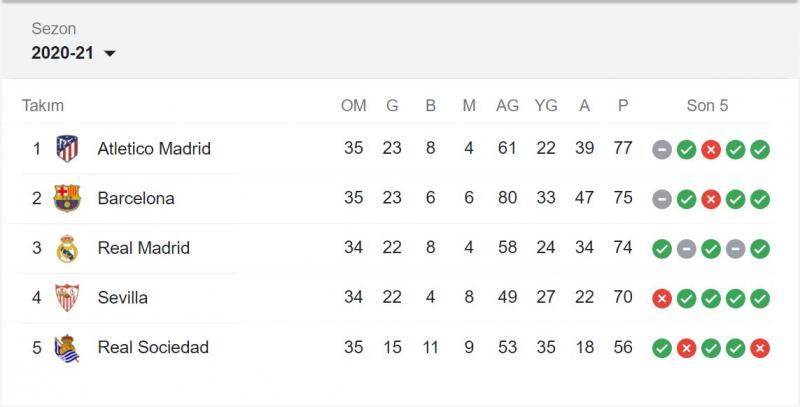The width and height of the screenshot is (800, 407).
Task: Click Real Sociedad's last red loss icon
Action: point(760,348)
